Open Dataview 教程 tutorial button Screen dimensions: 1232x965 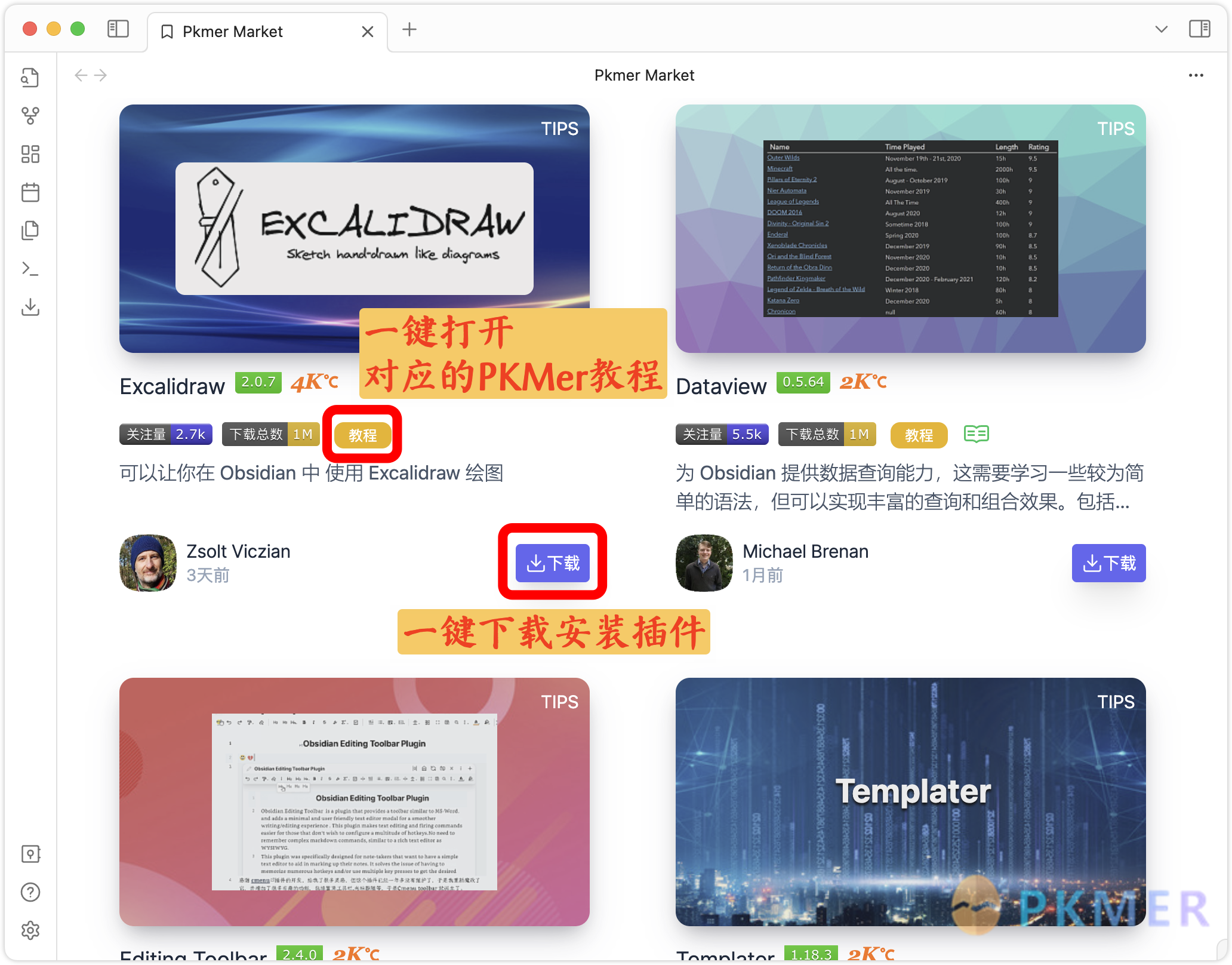919,435
